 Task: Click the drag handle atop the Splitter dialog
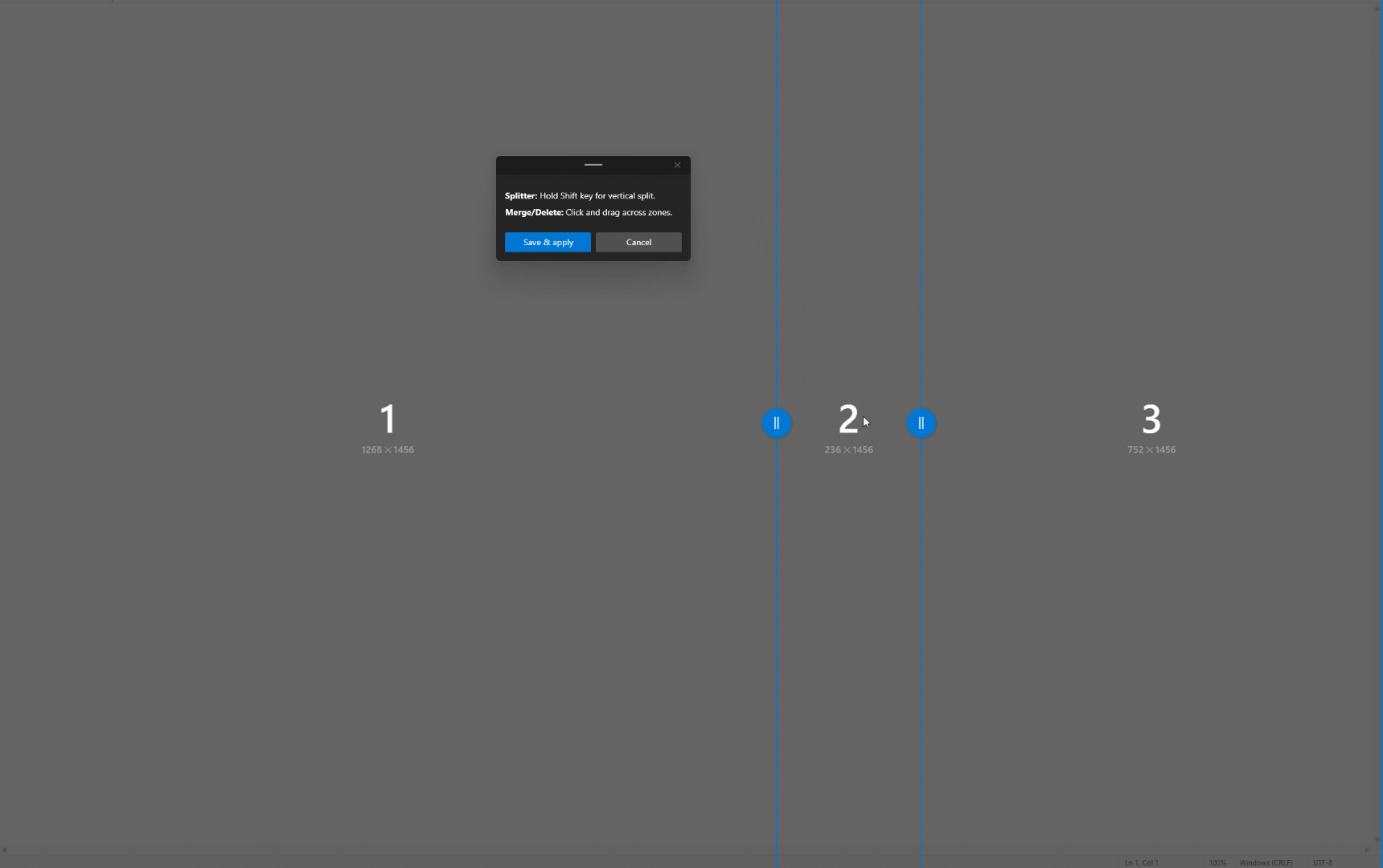tap(593, 165)
